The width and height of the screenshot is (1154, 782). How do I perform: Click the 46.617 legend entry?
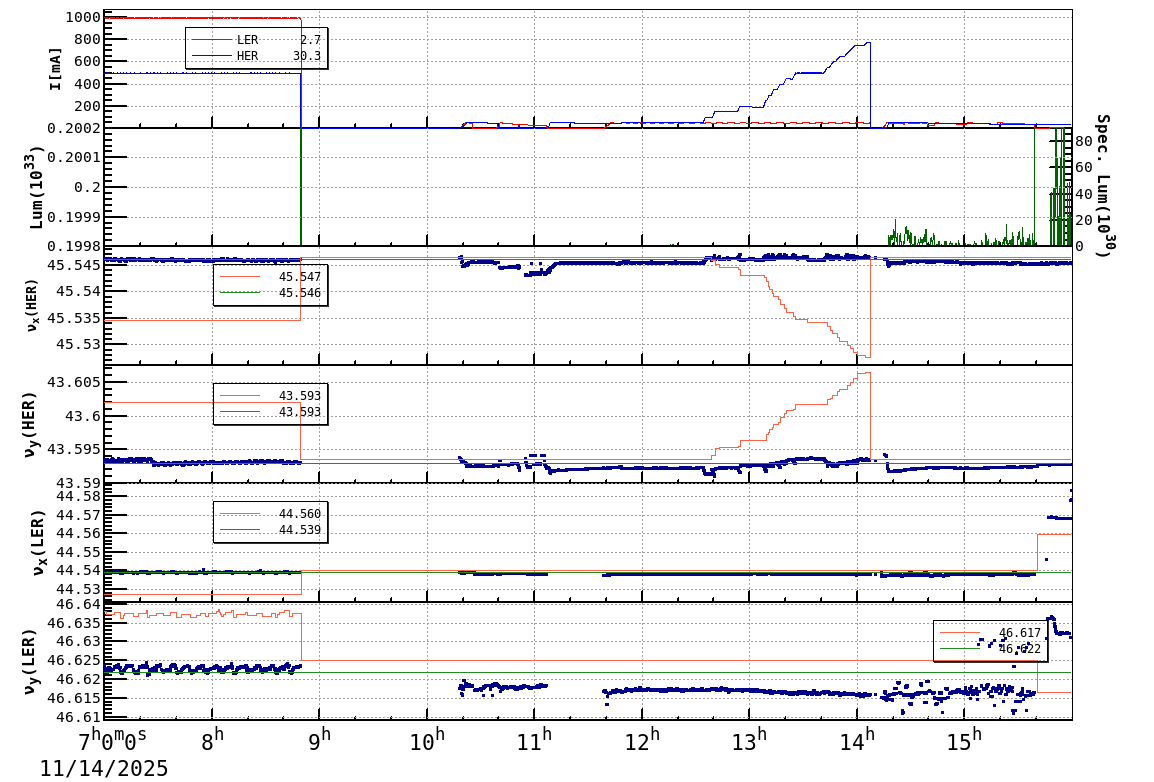point(991,633)
